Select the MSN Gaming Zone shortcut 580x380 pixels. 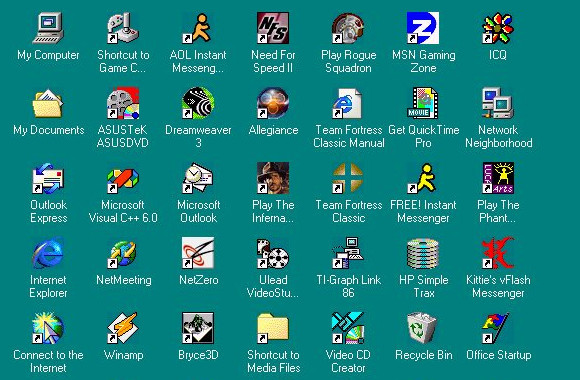tap(423, 28)
